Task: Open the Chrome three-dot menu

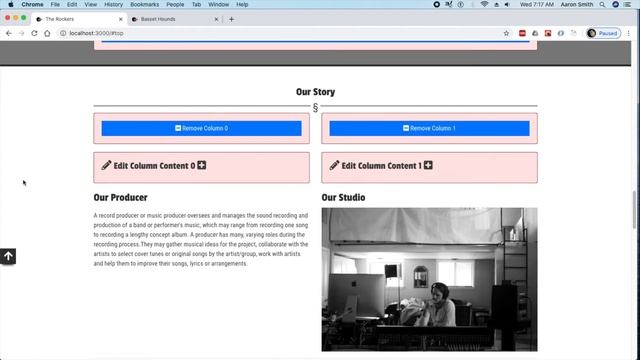Action: [x=629, y=33]
